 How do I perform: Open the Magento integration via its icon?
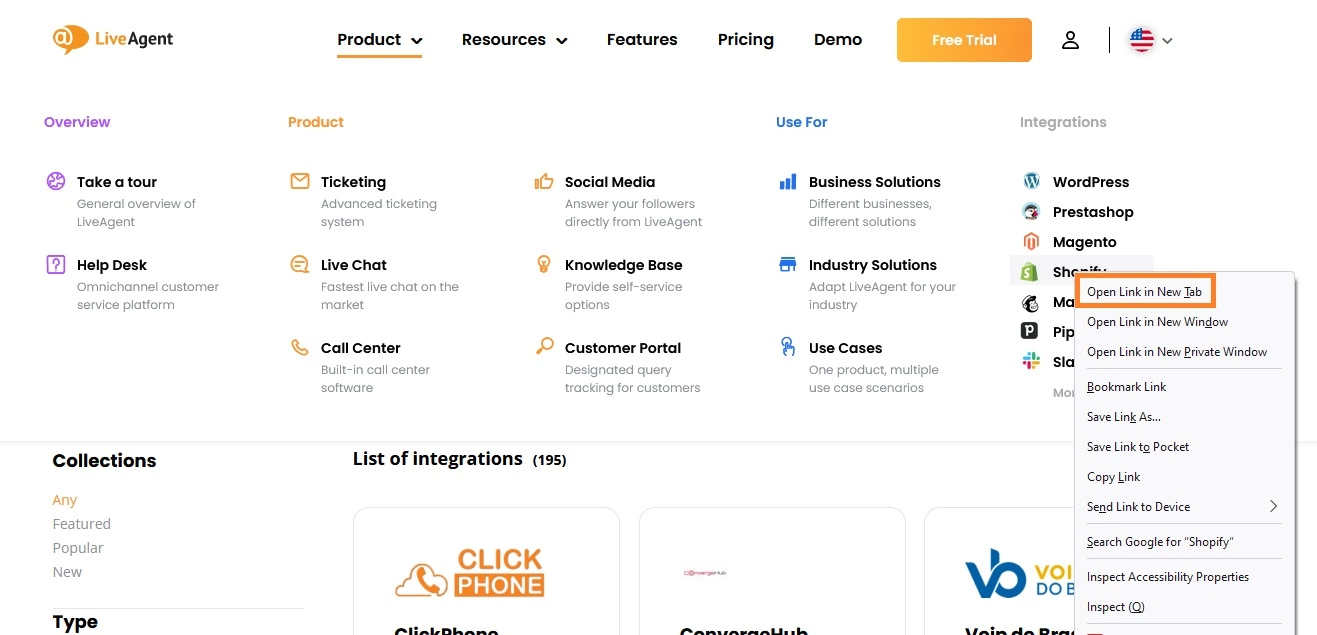(1031, 241)
